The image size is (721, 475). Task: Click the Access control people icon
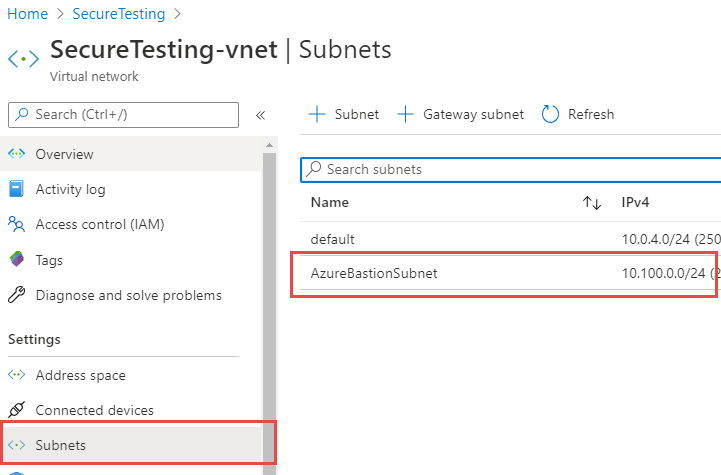pyautogui.click(x=17, y=224)
